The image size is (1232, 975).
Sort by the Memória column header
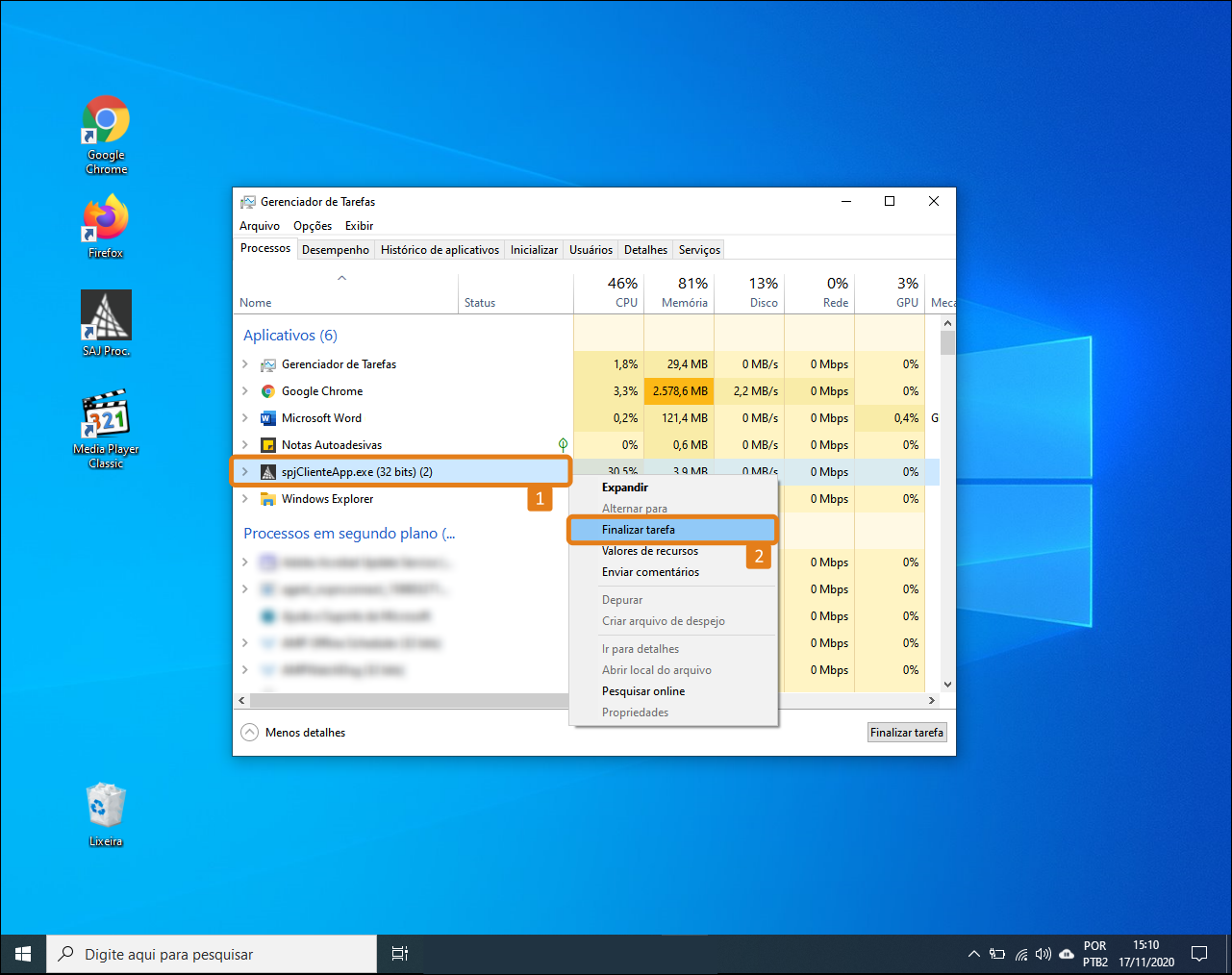[x=679, y=292]
